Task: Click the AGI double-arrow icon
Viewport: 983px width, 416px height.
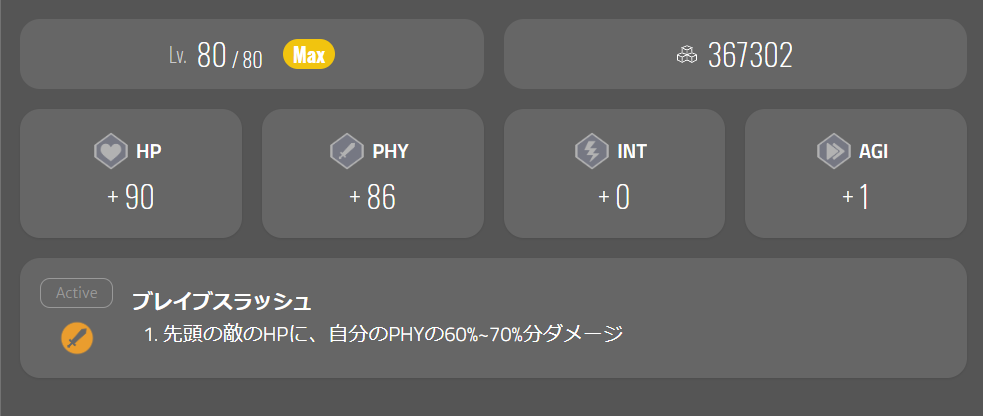Action: point(833,152)
